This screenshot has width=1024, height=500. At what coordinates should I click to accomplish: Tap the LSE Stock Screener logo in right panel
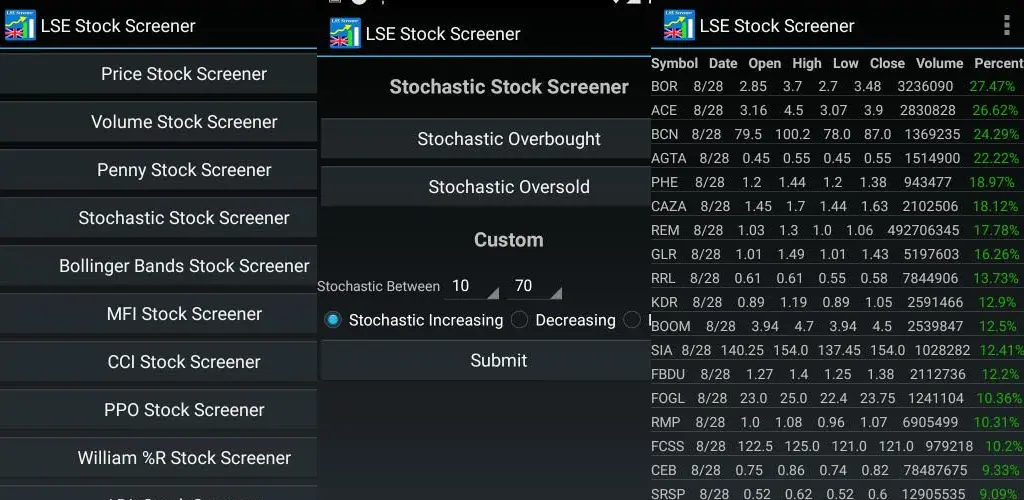[x=680, y=25]
